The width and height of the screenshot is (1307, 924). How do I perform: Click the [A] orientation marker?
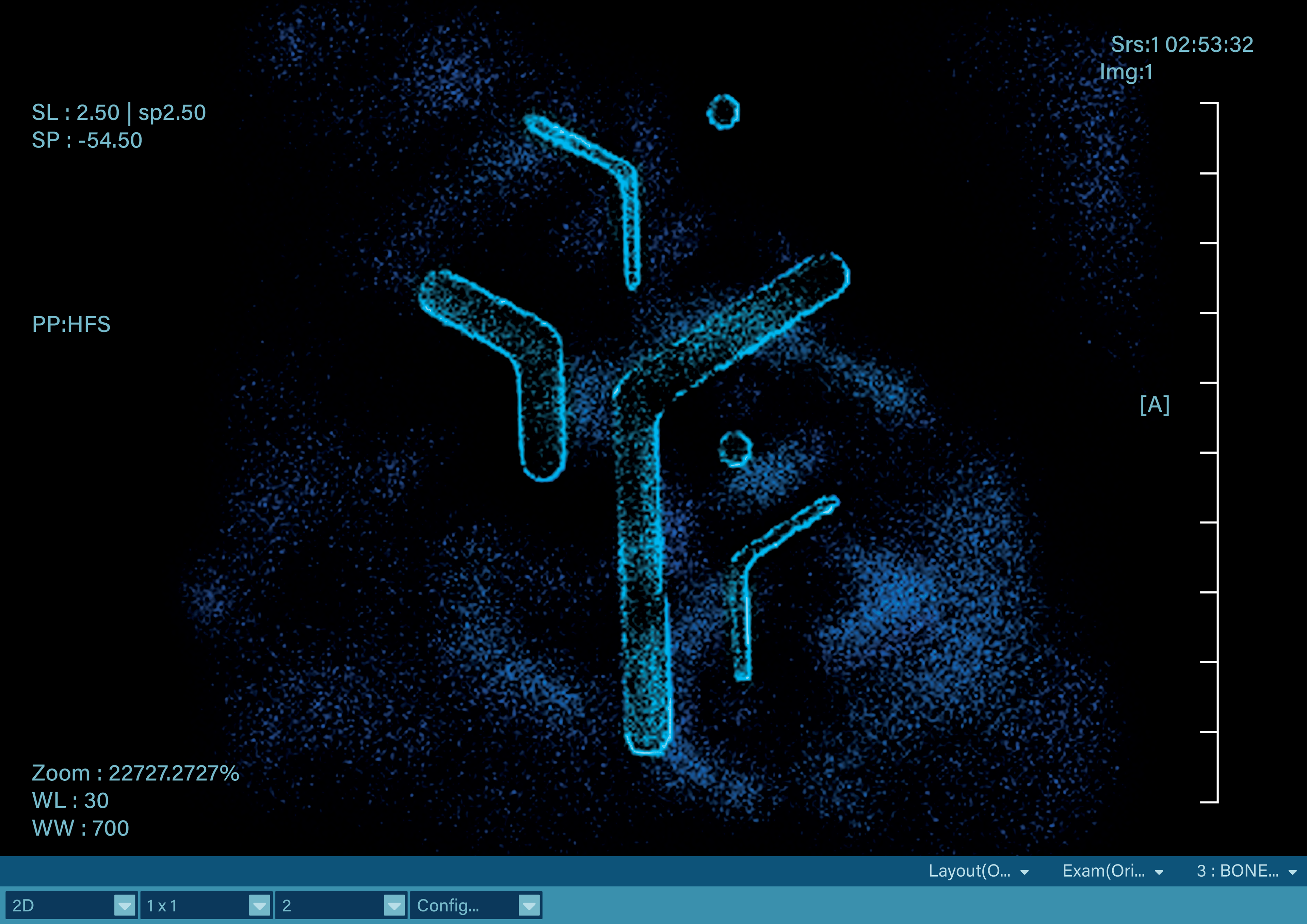(1155, 405)
